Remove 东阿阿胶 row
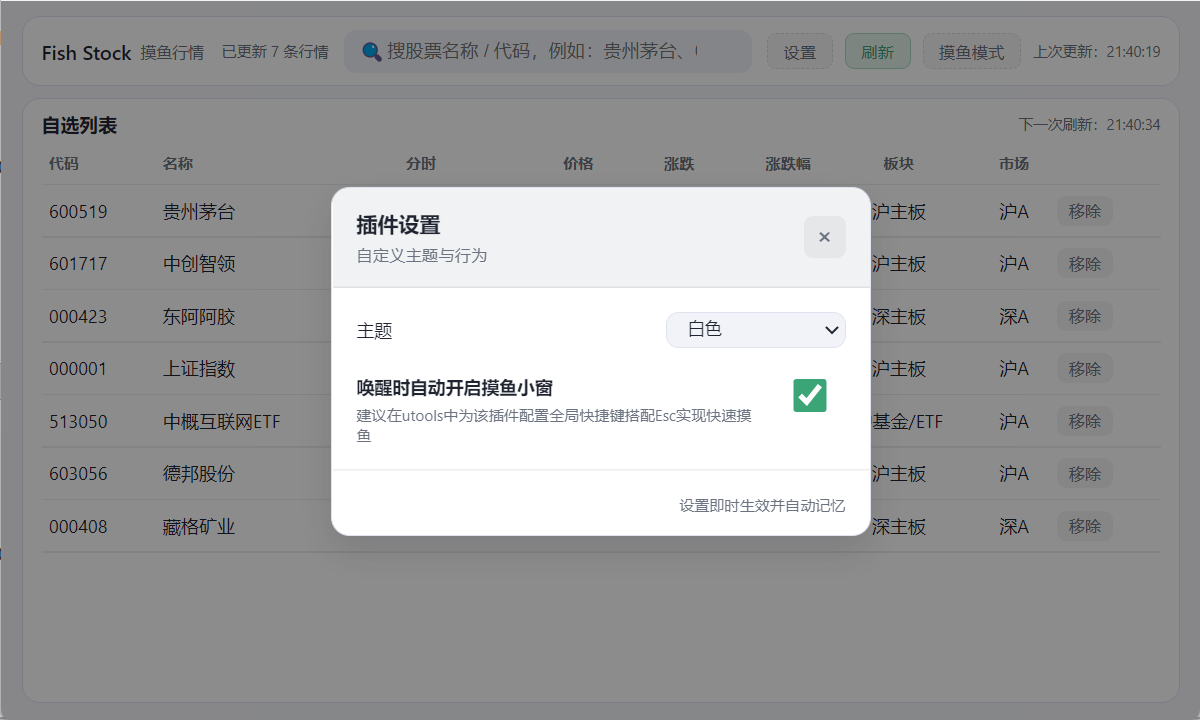 coord(1084,316)
